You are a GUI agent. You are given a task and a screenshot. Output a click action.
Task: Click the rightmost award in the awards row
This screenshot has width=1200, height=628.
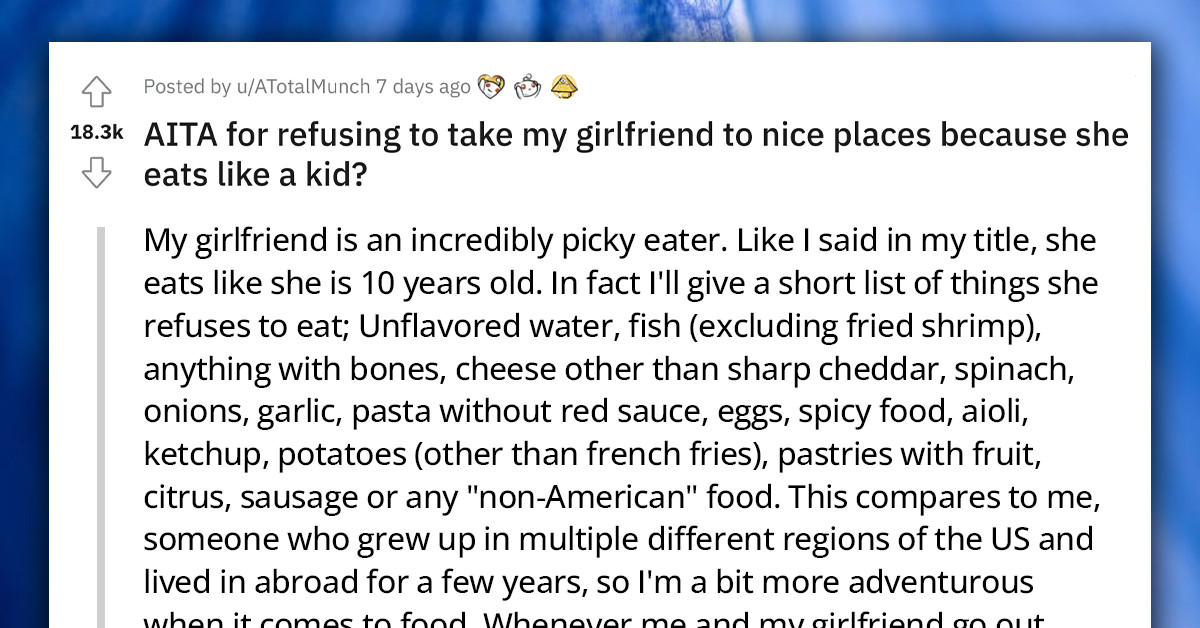565,86
